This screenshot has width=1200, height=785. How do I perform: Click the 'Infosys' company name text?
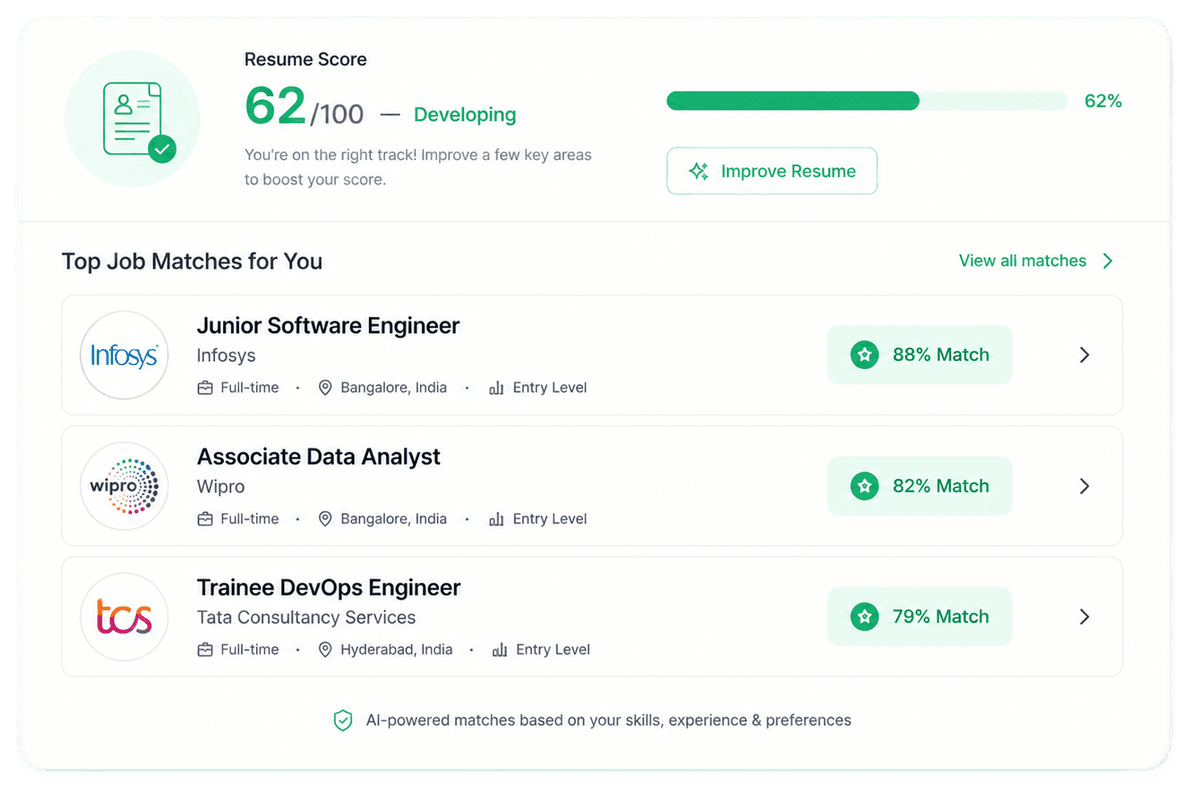click(x=226, y=356)
